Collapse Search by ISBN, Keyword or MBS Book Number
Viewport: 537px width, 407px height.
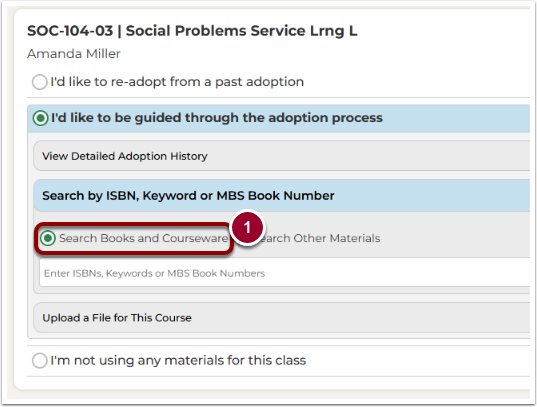[282, 196]
